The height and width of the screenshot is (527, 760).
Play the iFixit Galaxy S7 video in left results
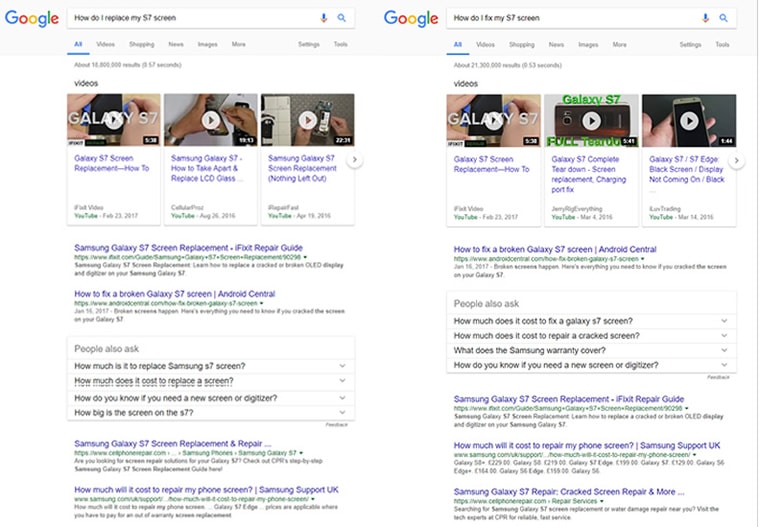coord(113,120)
